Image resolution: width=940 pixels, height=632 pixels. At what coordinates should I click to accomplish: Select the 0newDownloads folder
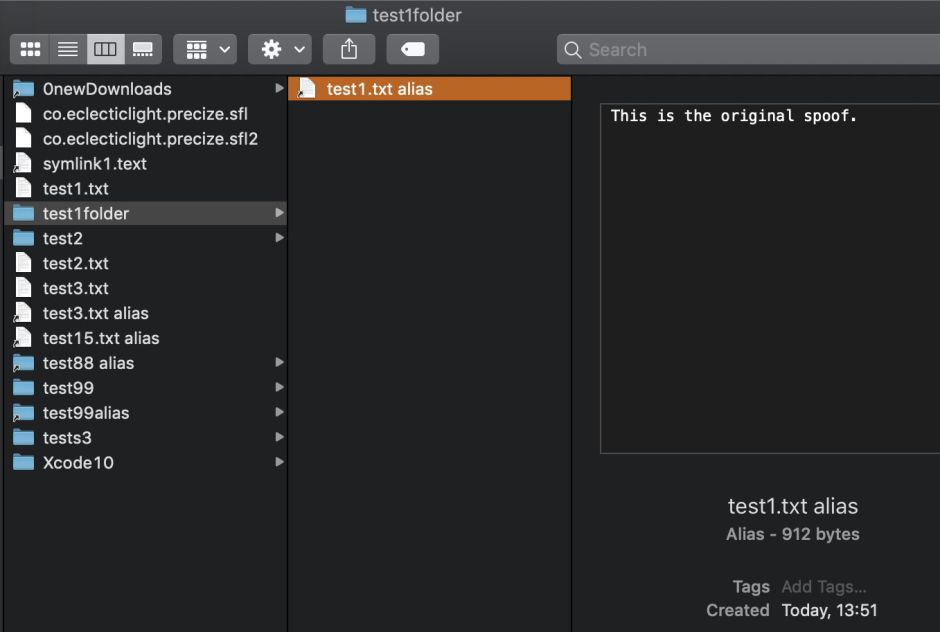pos(106,89)
